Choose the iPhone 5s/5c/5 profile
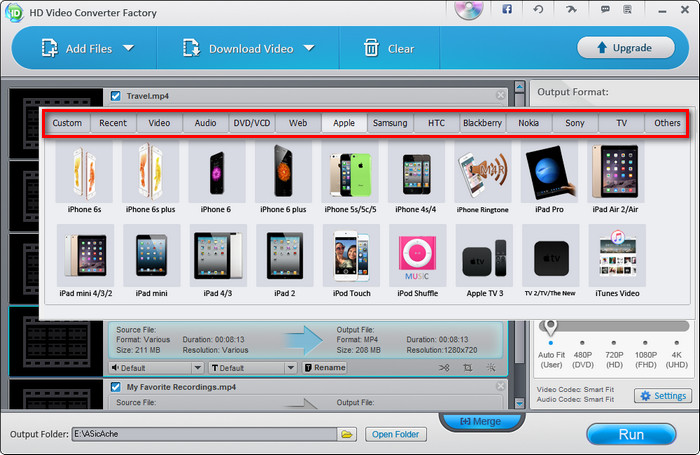700x455 pixels. point(350,178)
